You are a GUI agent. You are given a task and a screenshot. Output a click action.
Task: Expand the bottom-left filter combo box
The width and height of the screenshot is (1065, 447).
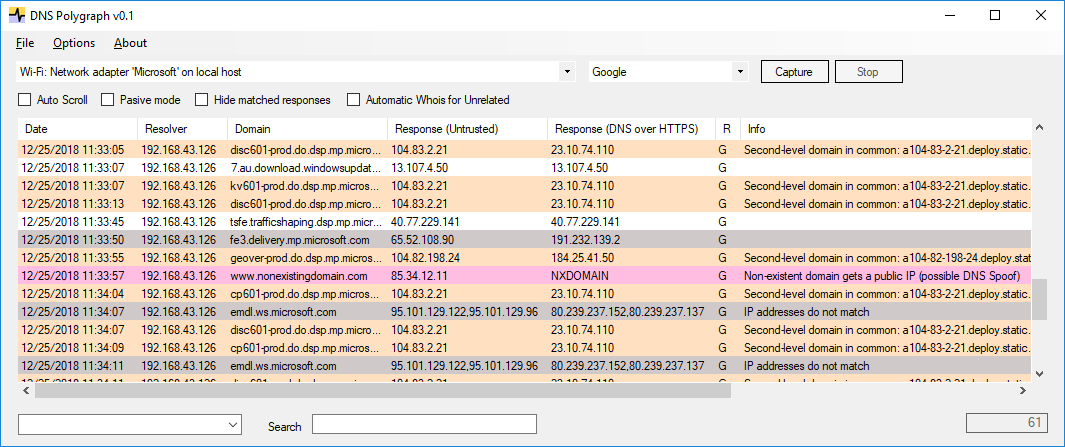click(x=233, y=425)
